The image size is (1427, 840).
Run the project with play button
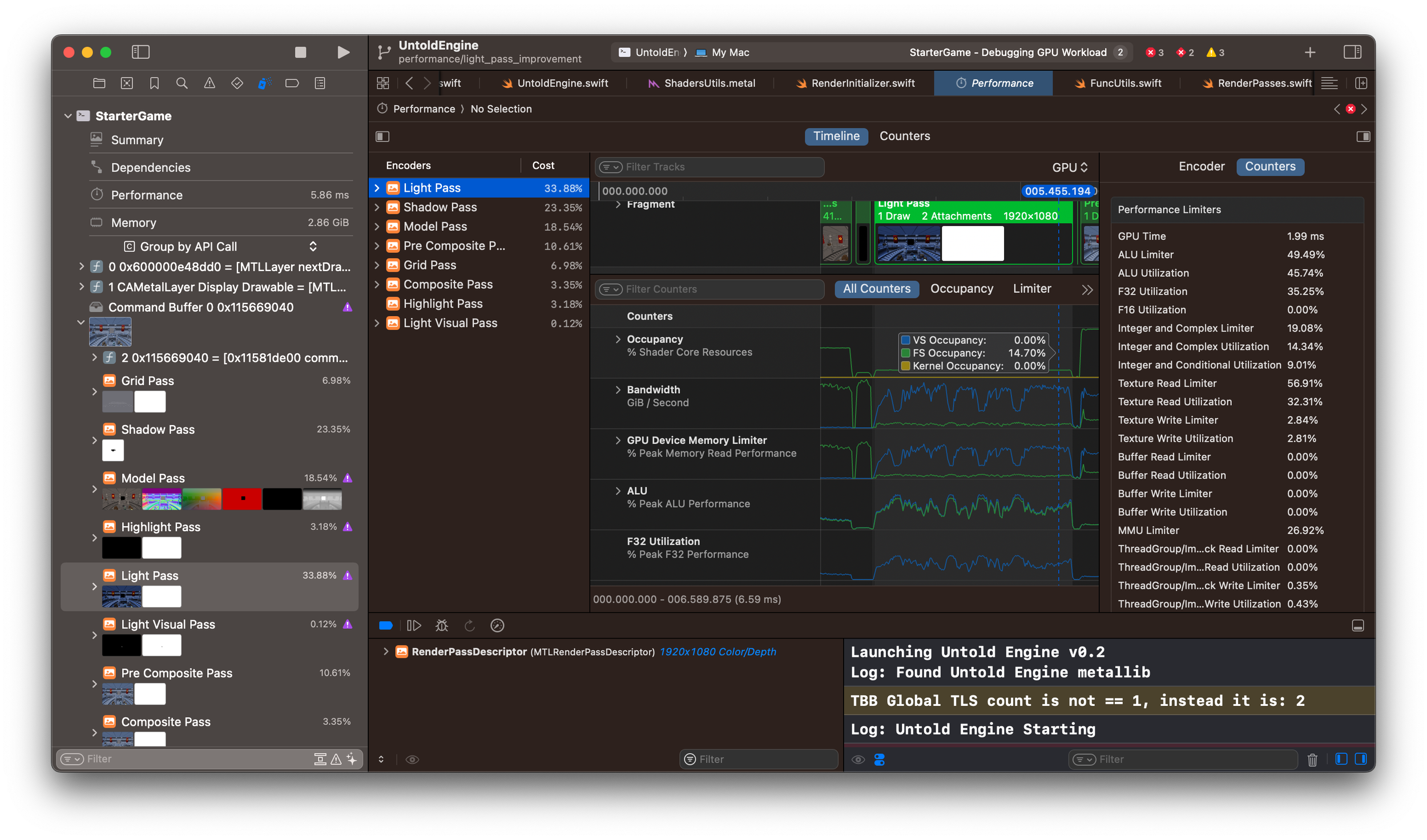[x=343, y=52]
